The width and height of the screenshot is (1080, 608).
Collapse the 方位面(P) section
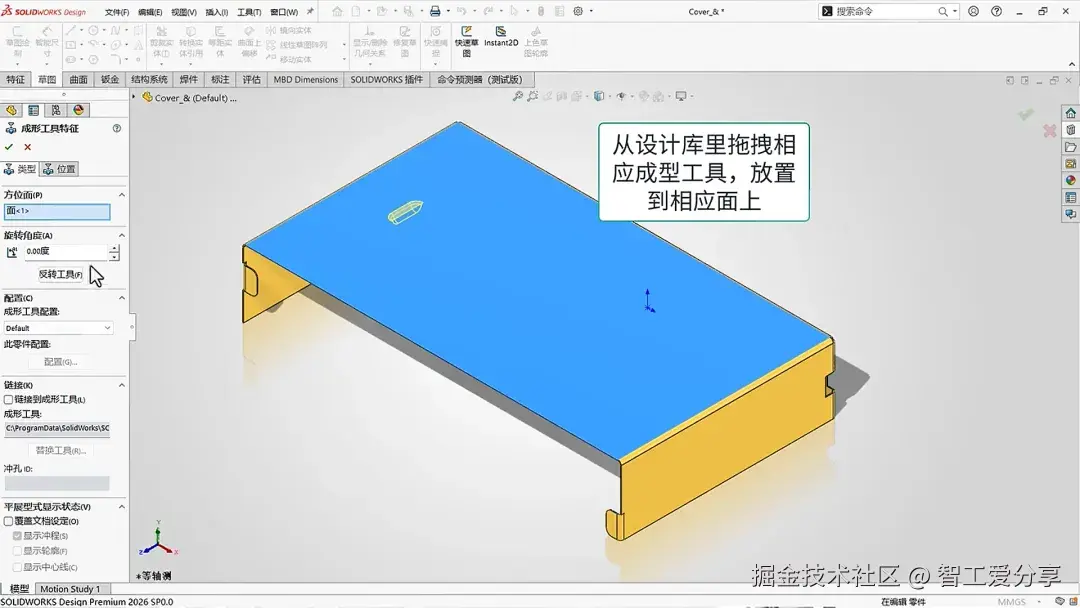click(122, 195)
